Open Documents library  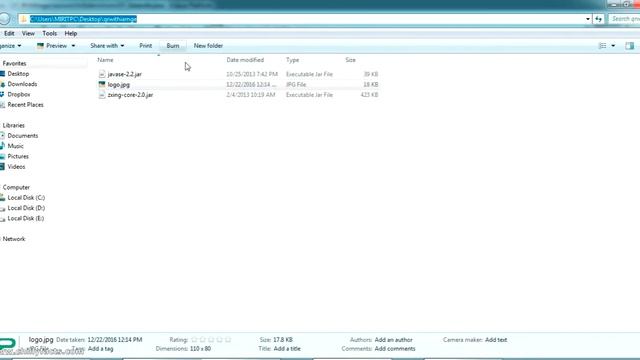22,136
